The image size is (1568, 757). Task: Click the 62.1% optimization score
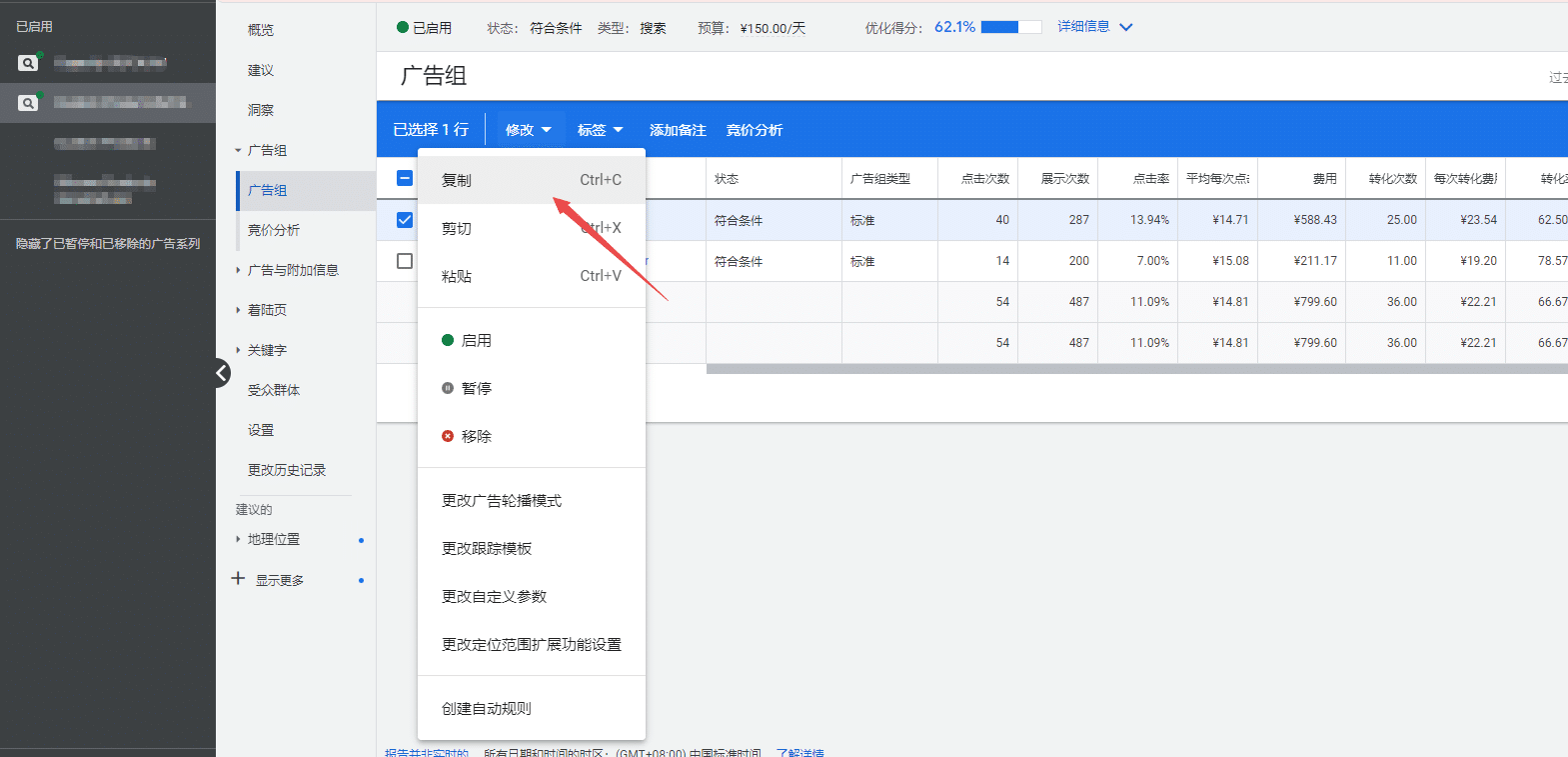pyautogui.click(x=954, y=27)
